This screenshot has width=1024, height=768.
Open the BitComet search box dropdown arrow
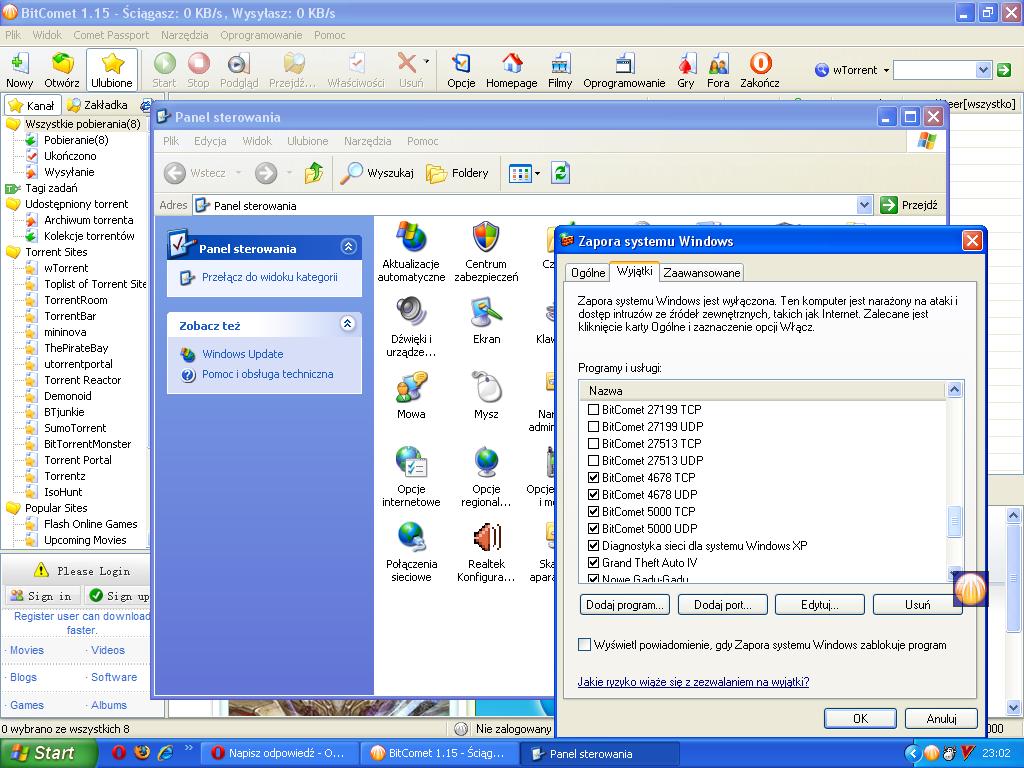[x=984, y=70]
